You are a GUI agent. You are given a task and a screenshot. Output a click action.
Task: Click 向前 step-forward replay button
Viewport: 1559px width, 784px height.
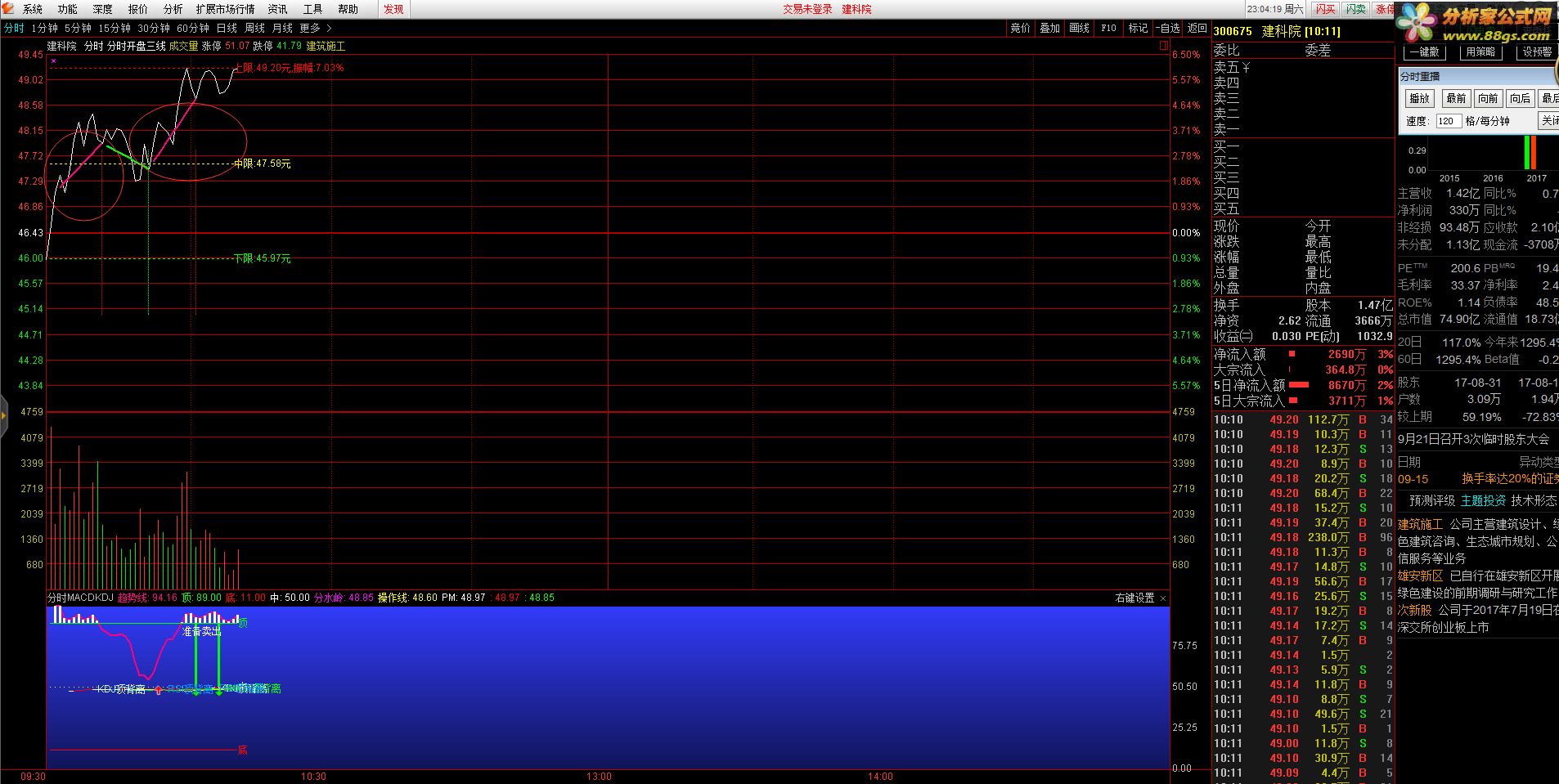[1488, 98]
